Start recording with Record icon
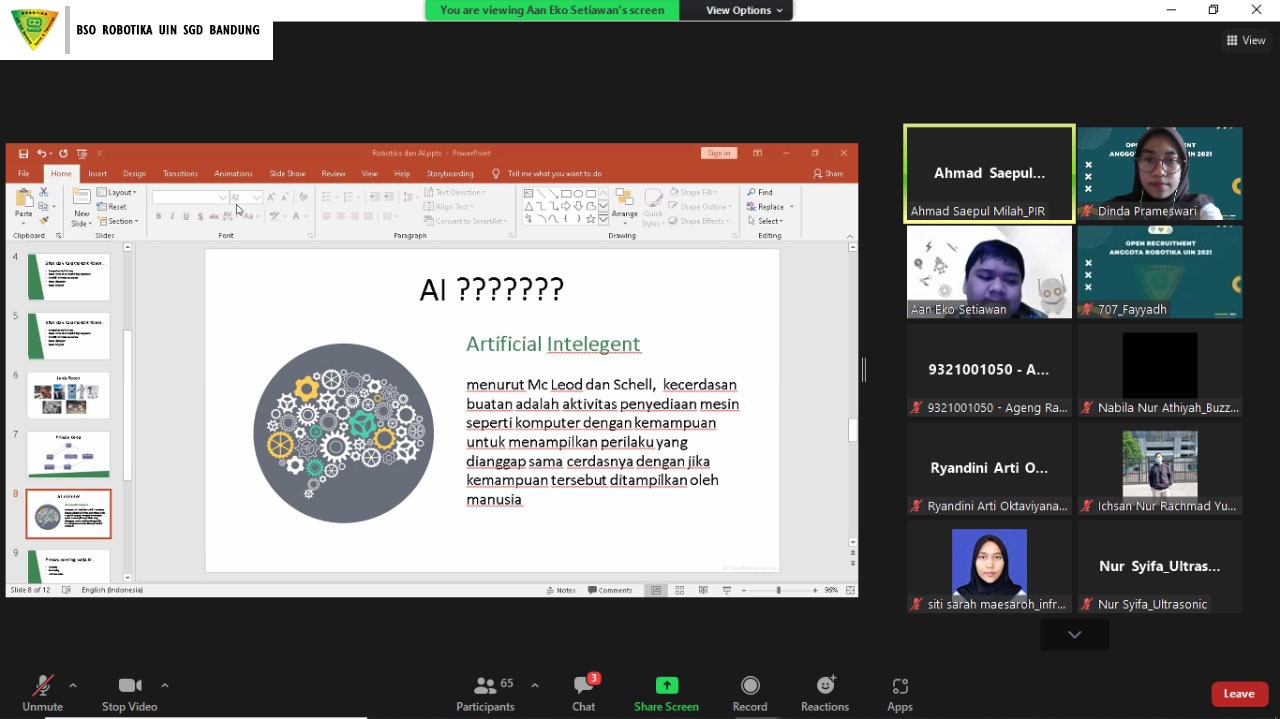 point(749,686)
